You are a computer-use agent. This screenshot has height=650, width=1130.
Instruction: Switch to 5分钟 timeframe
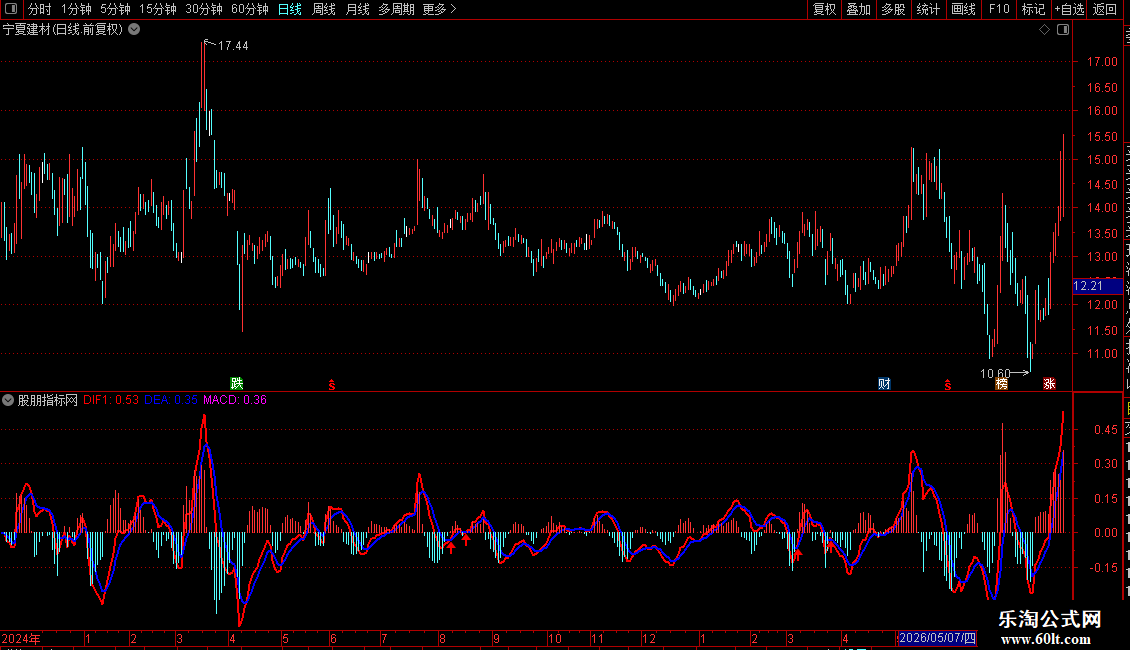pyautogui.click(x=115, y=9)
